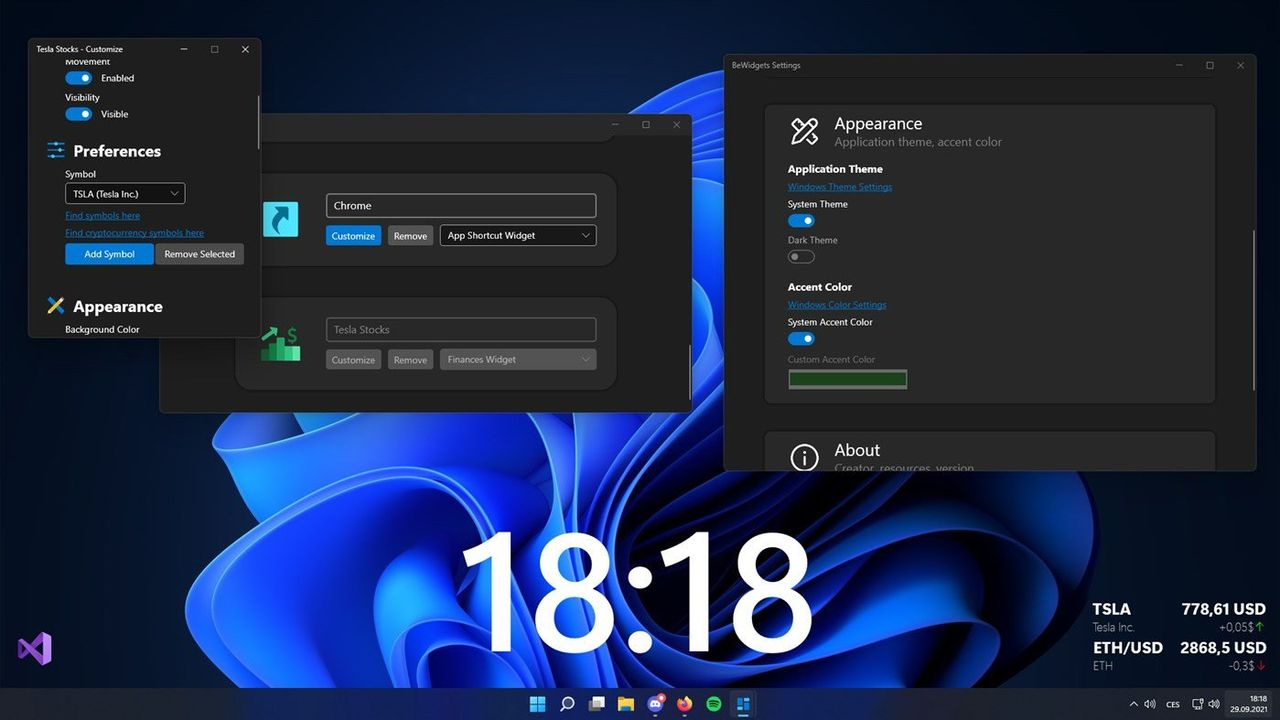The width and height of the screenshot is (1280, 720).
Task: Click the CES language indicator in tray
Action: 1173,704
